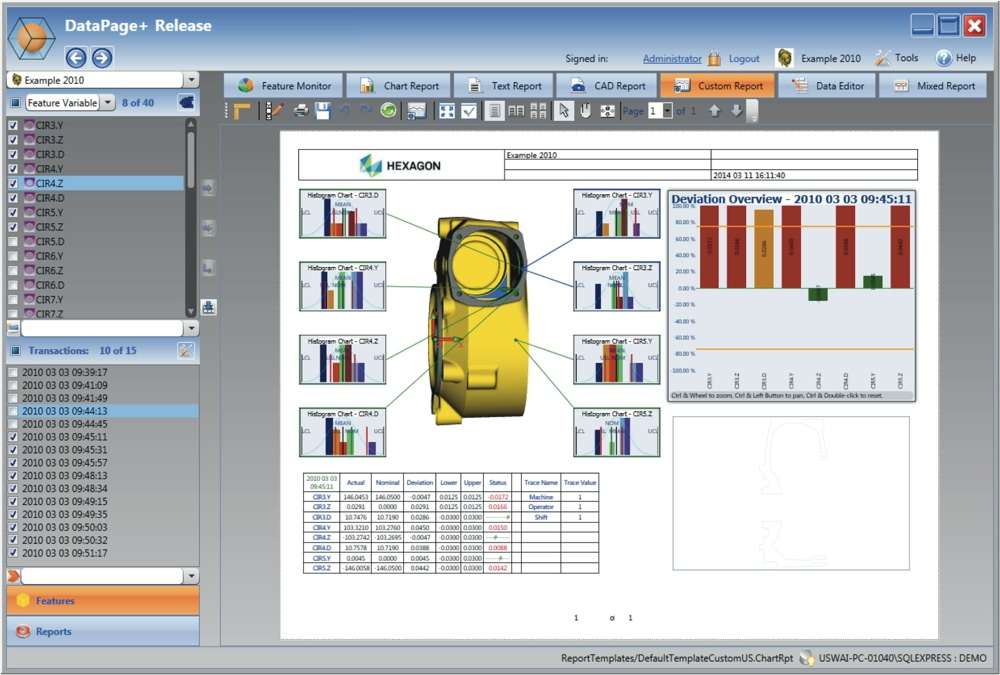This screenshot has width=1000, height=675.
Task: Toggle select-all square beside Transactions header
Action: tap(16, 350)
